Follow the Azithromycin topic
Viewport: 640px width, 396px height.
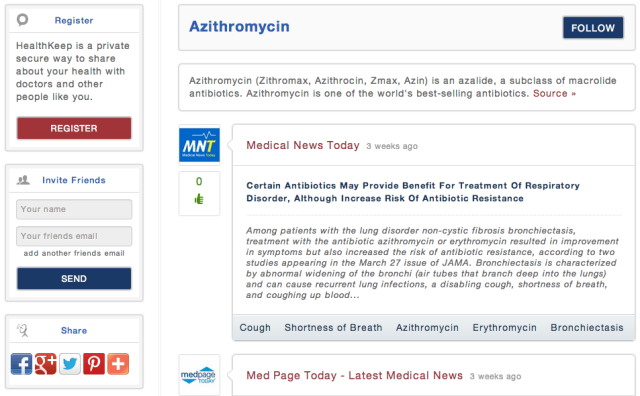[x=593, y=28]
